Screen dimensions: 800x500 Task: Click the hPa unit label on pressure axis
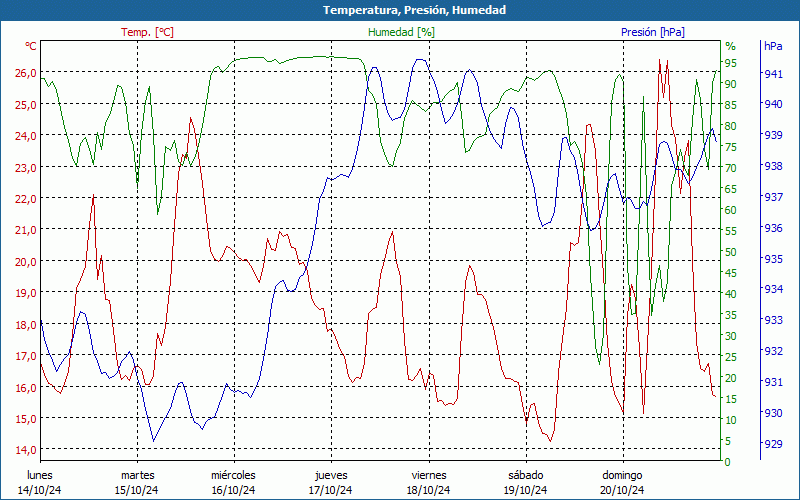(773, 46)
